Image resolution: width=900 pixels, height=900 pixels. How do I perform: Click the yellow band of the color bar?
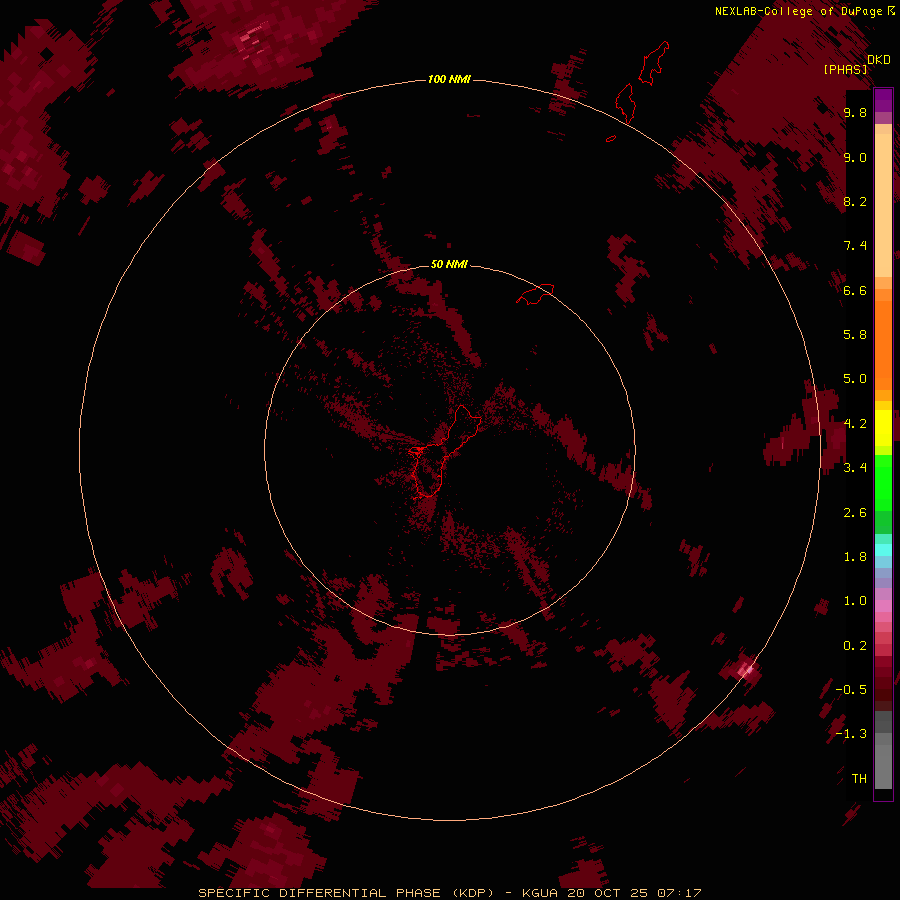(x=883, y=428)
